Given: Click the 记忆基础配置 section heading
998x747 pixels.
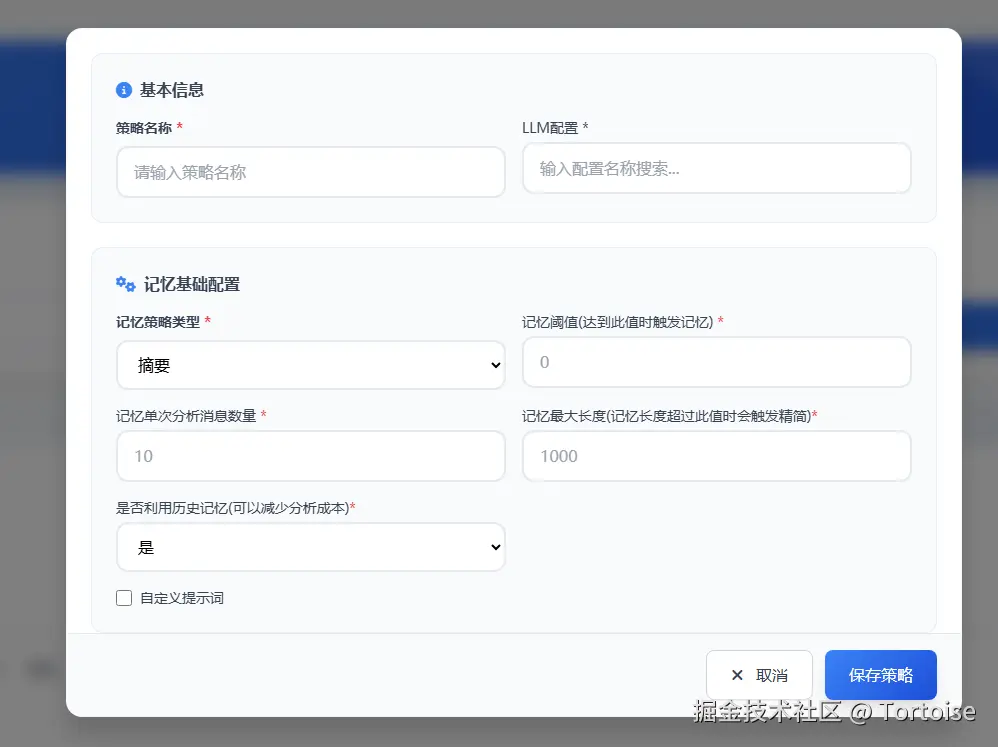Looking at the screenshot, I should click(192, 284).
